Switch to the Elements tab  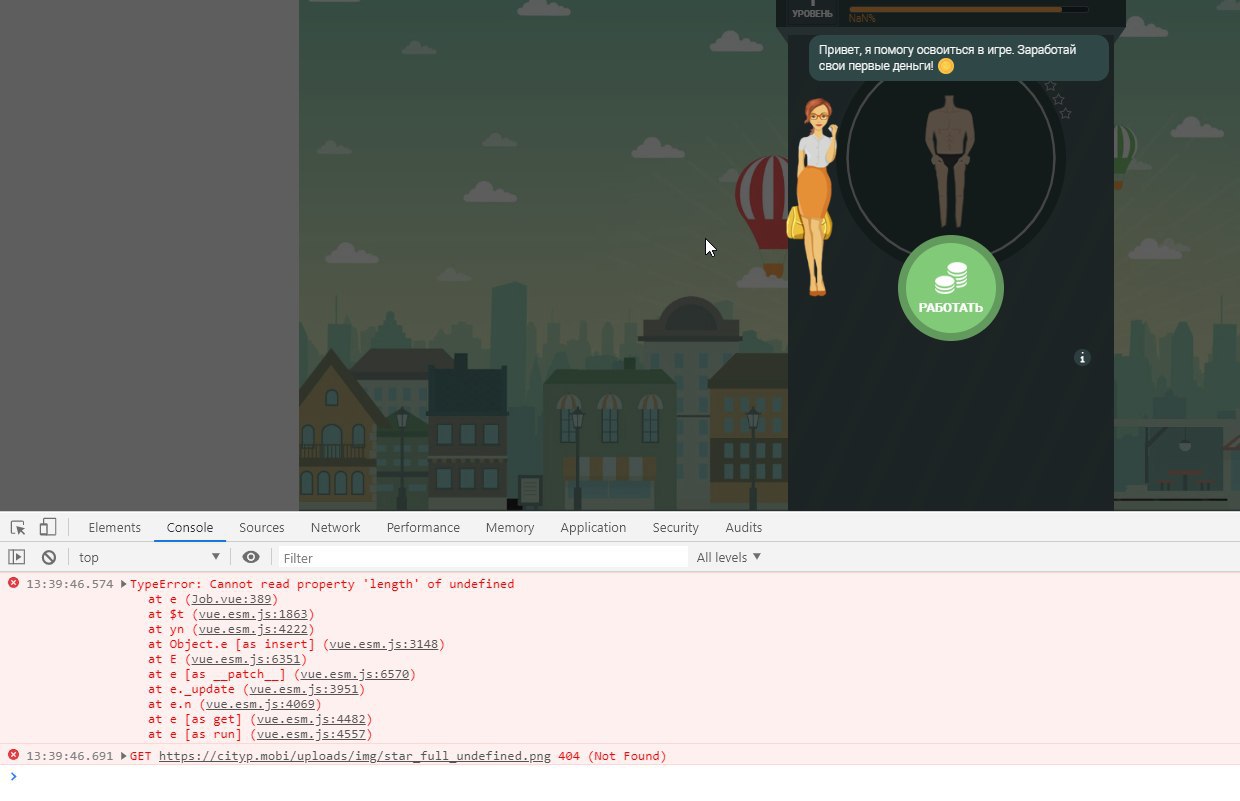tap(115, 527)
